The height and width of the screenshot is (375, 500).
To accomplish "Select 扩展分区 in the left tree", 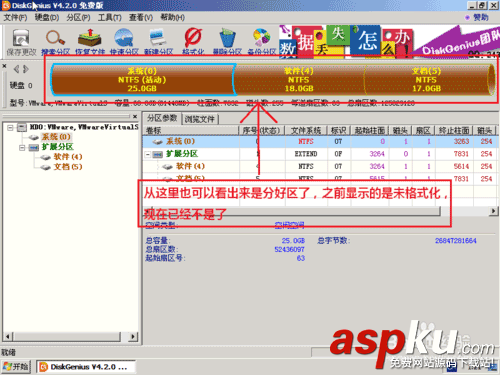I will pos(58,147).
